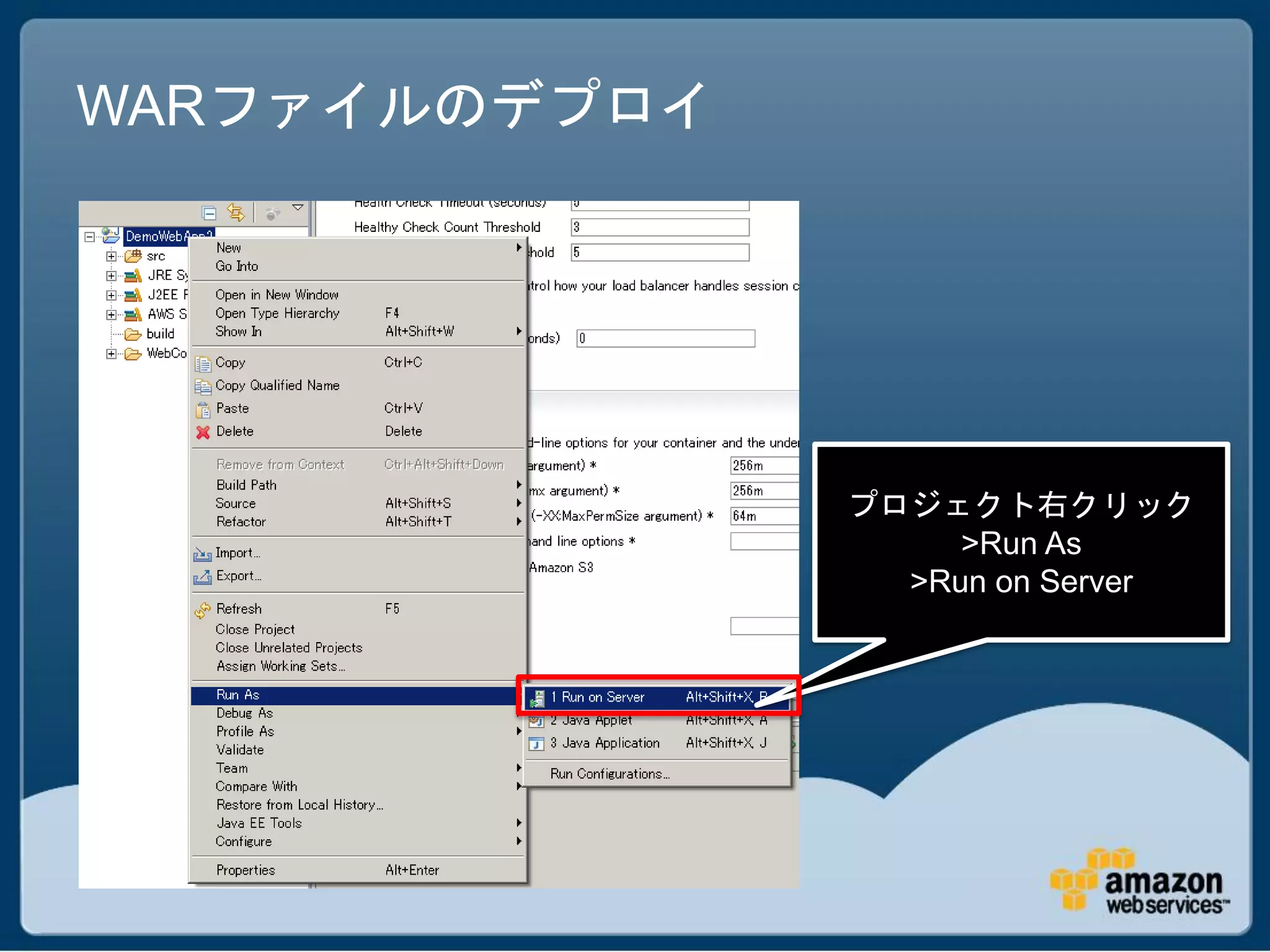Viewport: 1270px width, 952px height.
Task: Click the Export icon
Action: (202, 576)
